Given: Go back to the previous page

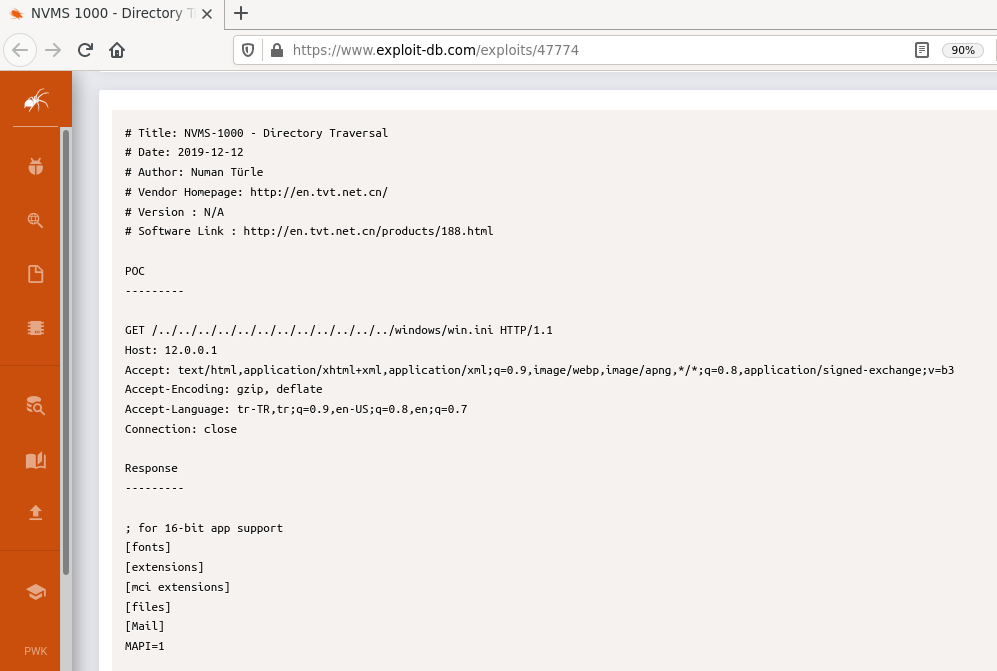Looking at the screenshot, I should coord(20,50).
